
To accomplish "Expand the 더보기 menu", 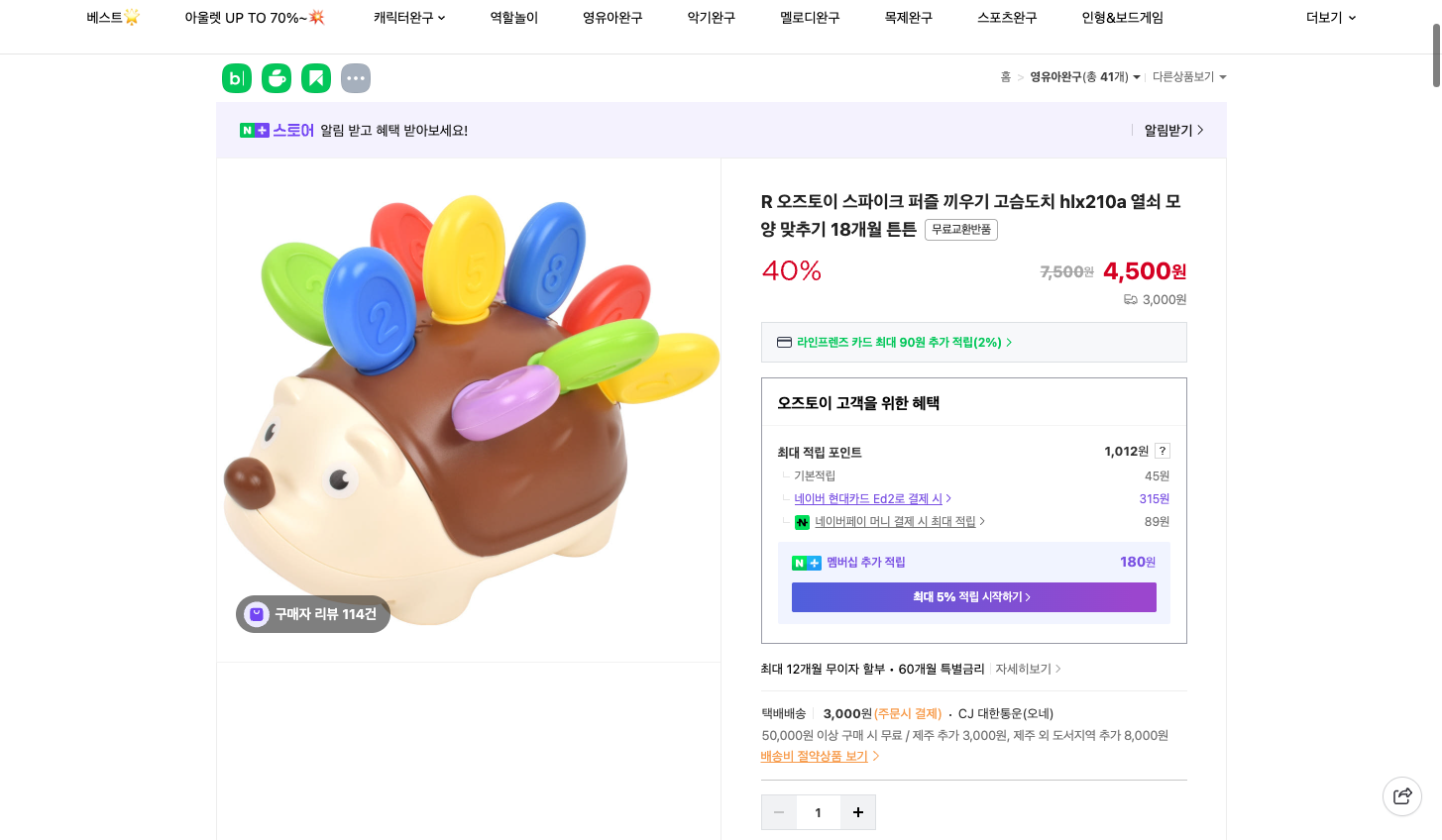I will click(x=1330, y=17).
